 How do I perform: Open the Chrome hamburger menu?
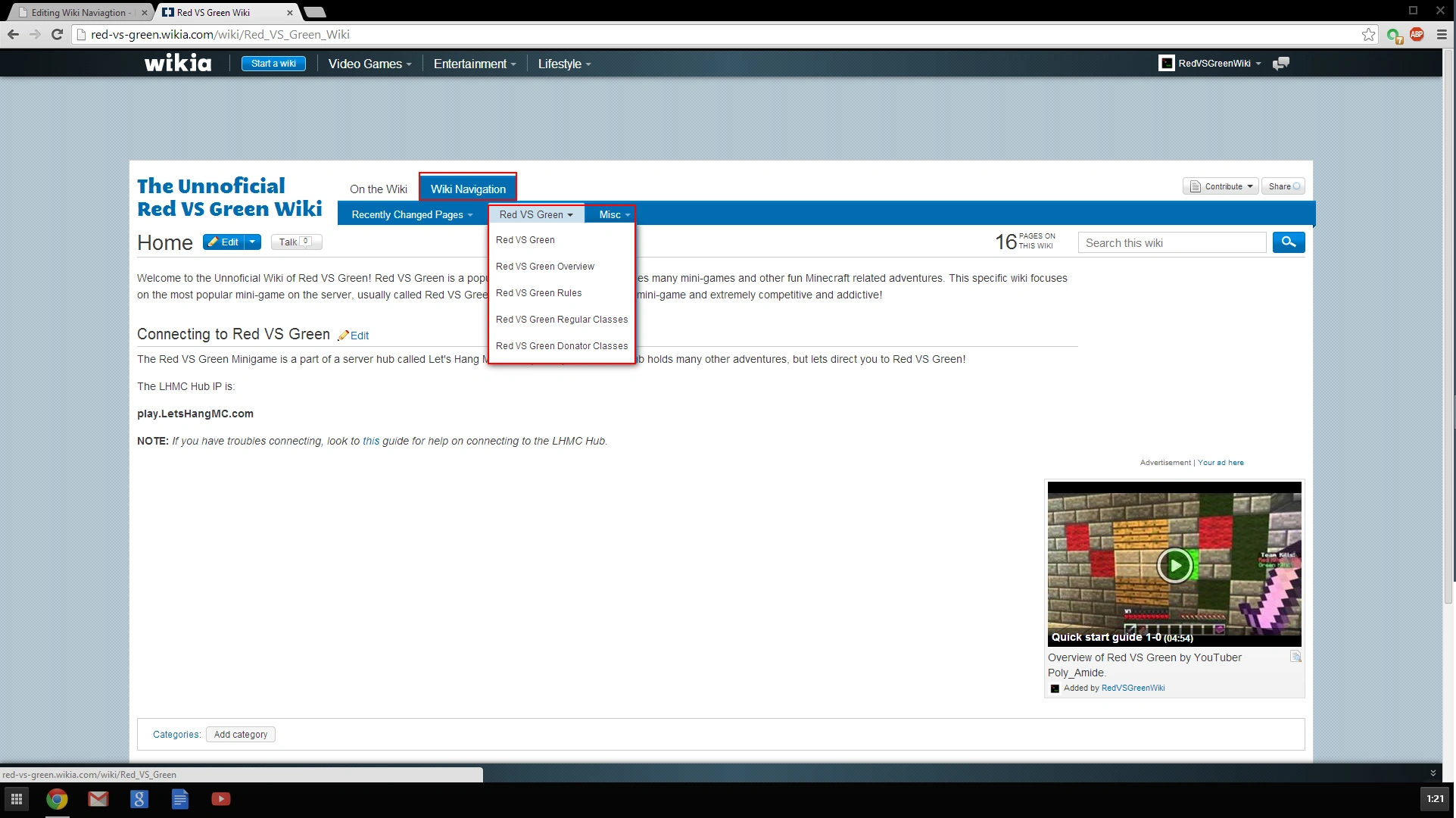click(1442, 34)
